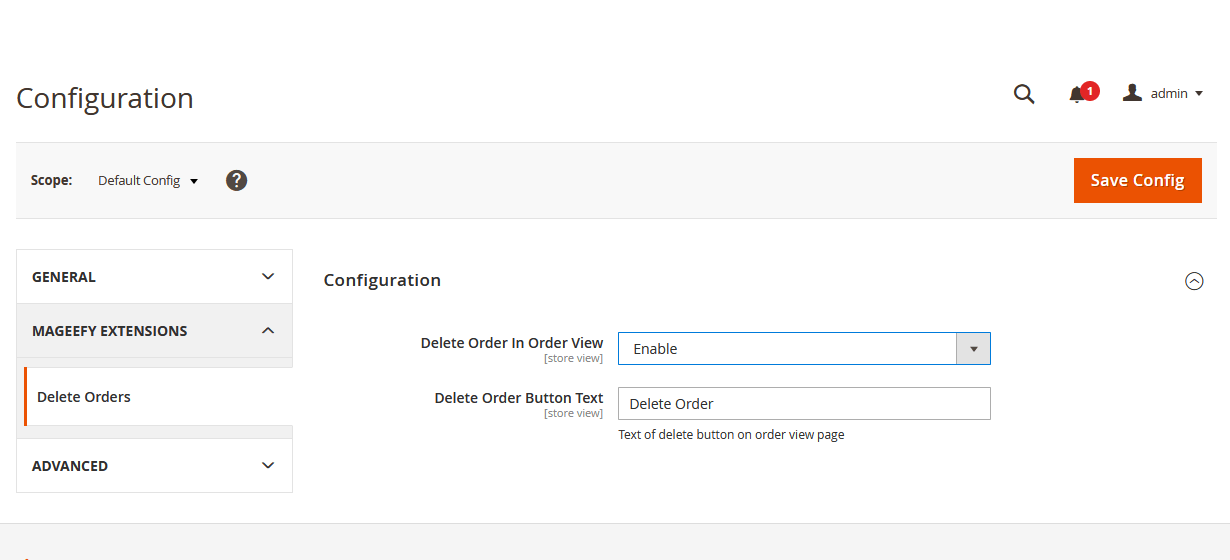The width and height of the screenshot is (1230, 560).
Task: Click inside the Delete Order Button Text field
Action: pos(804,404)
